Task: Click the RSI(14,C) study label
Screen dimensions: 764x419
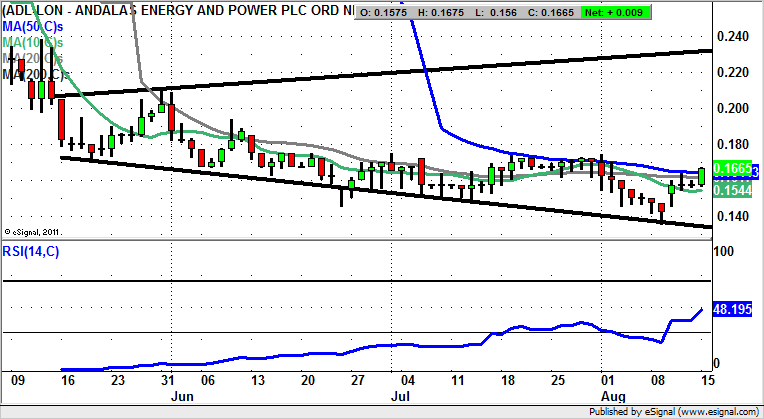Action: tap(30, 250)
